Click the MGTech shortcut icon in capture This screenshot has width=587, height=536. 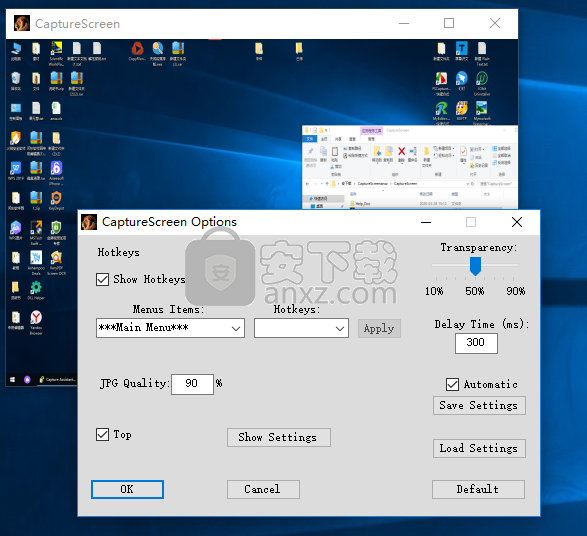click(36, 228)
